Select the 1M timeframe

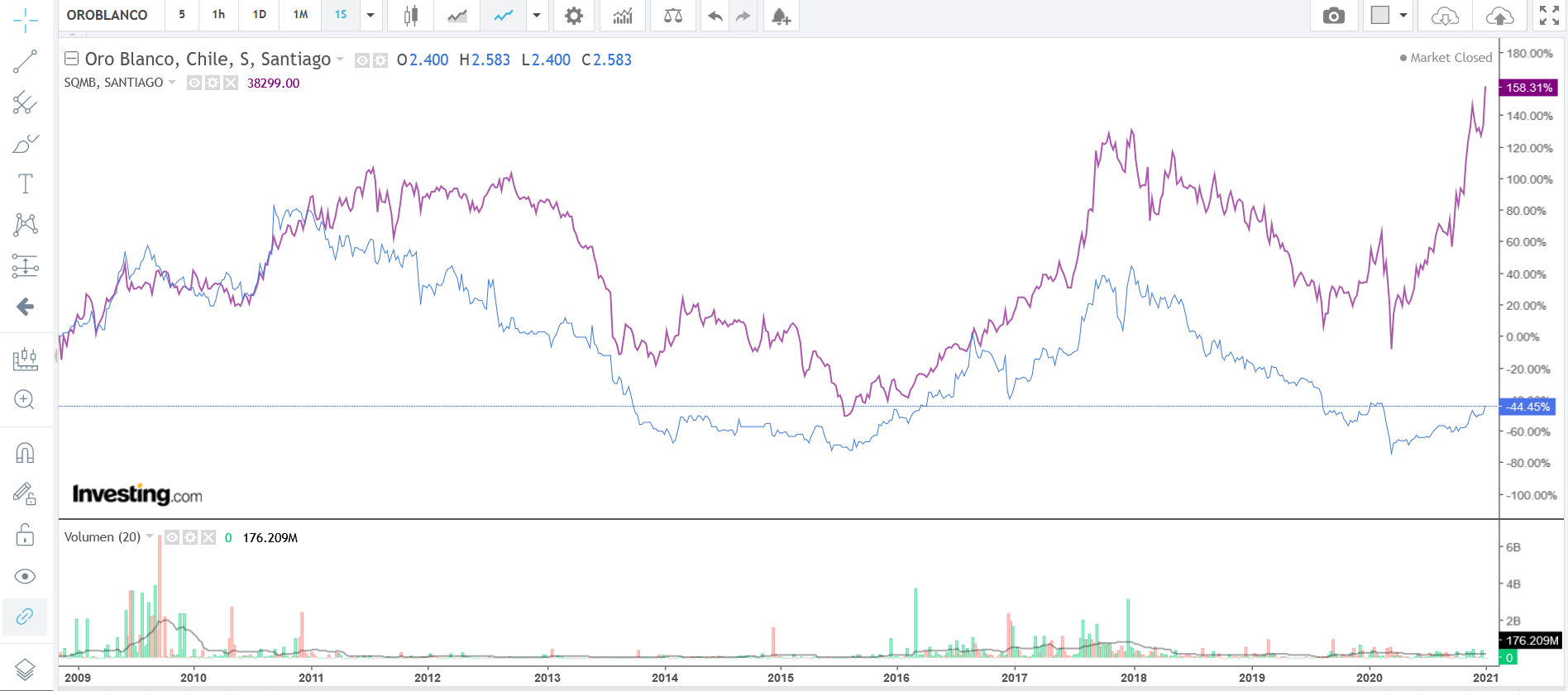point(300,15)
